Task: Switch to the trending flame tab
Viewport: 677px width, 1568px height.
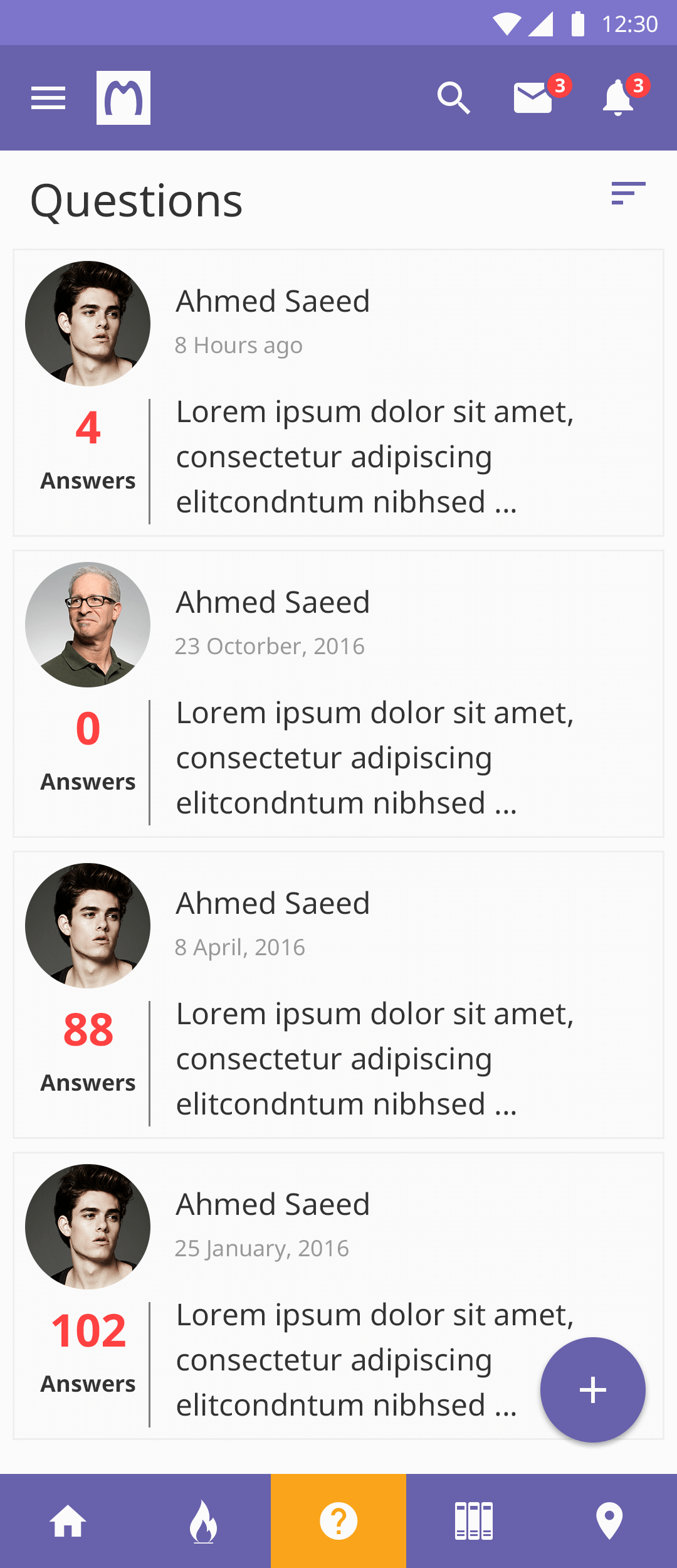Action: 203,1521
